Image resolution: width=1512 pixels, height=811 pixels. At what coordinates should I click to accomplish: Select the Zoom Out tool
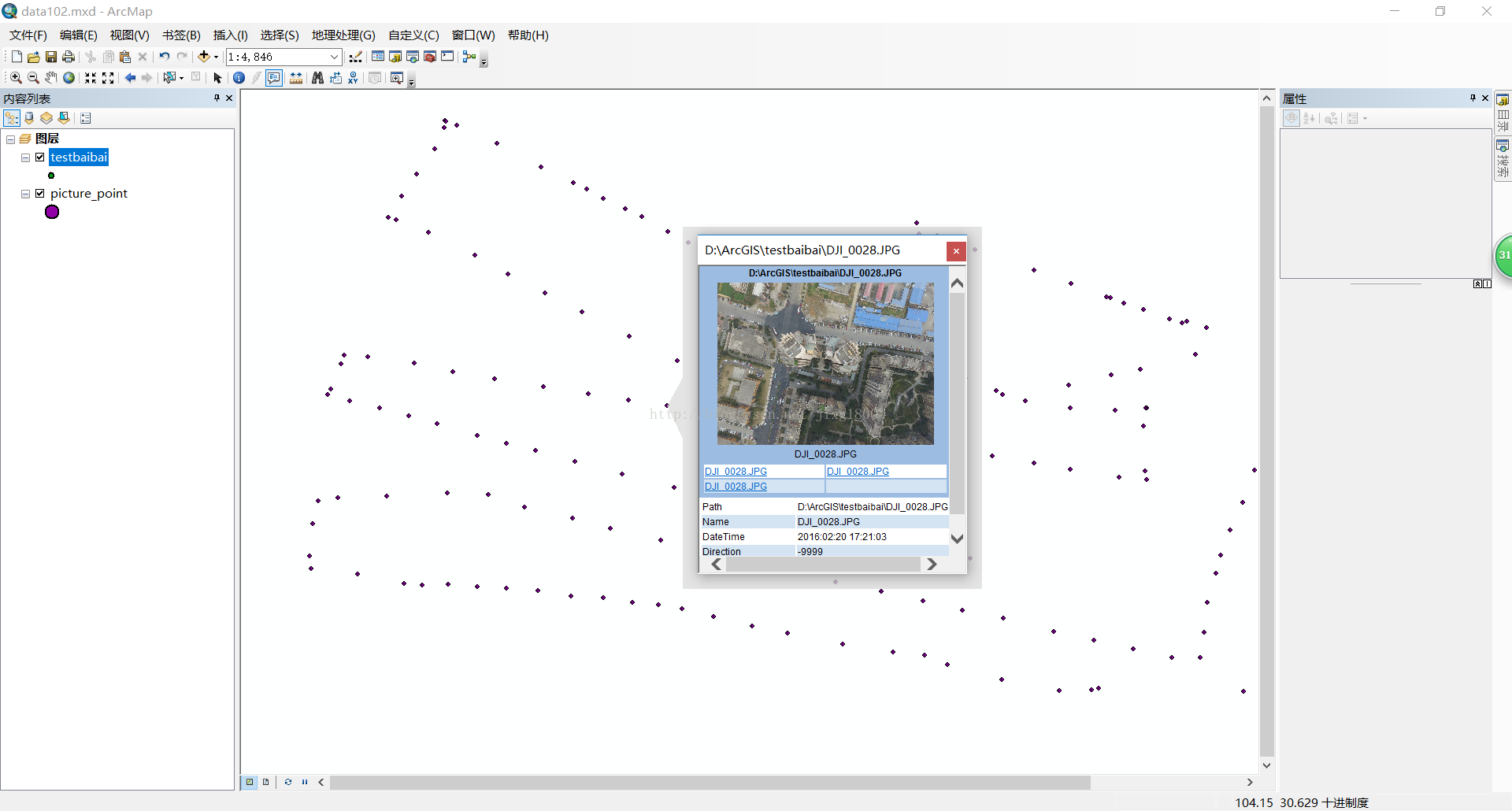(33, 78)
